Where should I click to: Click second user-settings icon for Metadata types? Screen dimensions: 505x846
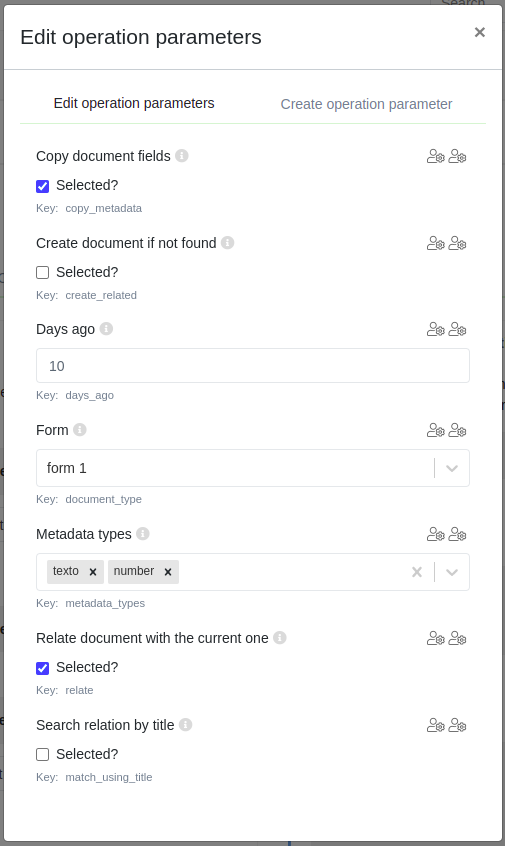click(x=458, y=534)
